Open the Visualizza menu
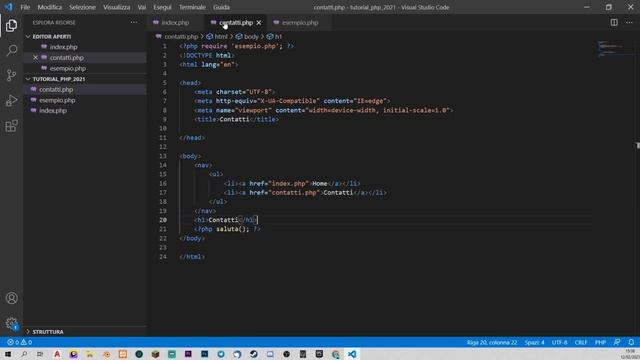This screenshot has height=360, width=640. [x=117, y=7]
